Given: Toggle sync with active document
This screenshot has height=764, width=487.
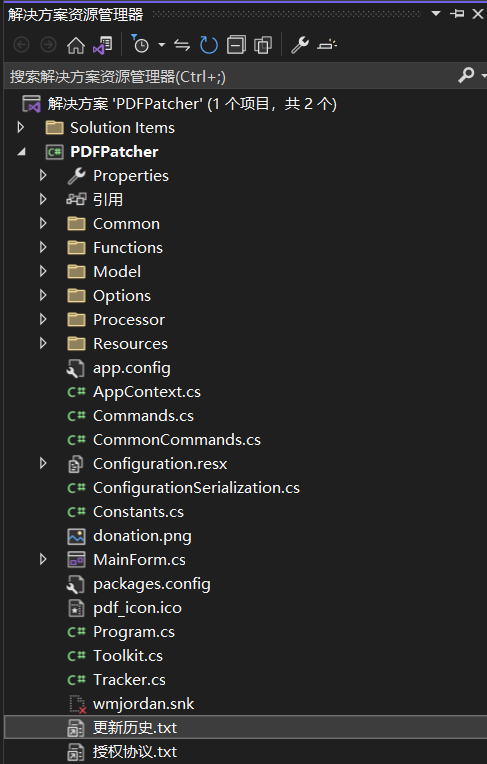Looking at the screenshot, I should 182,45.
